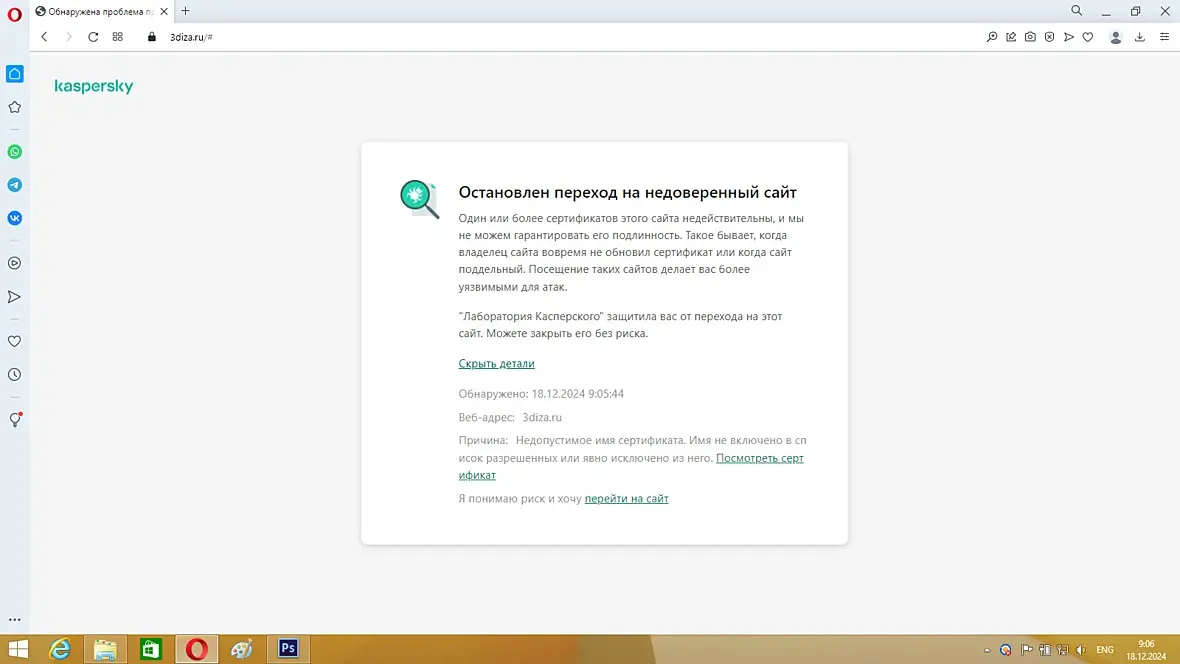Viewport: 1180px width, 664px height.
Task: Open sidebar My Flow arrow icon
Action: click(14, 297)
